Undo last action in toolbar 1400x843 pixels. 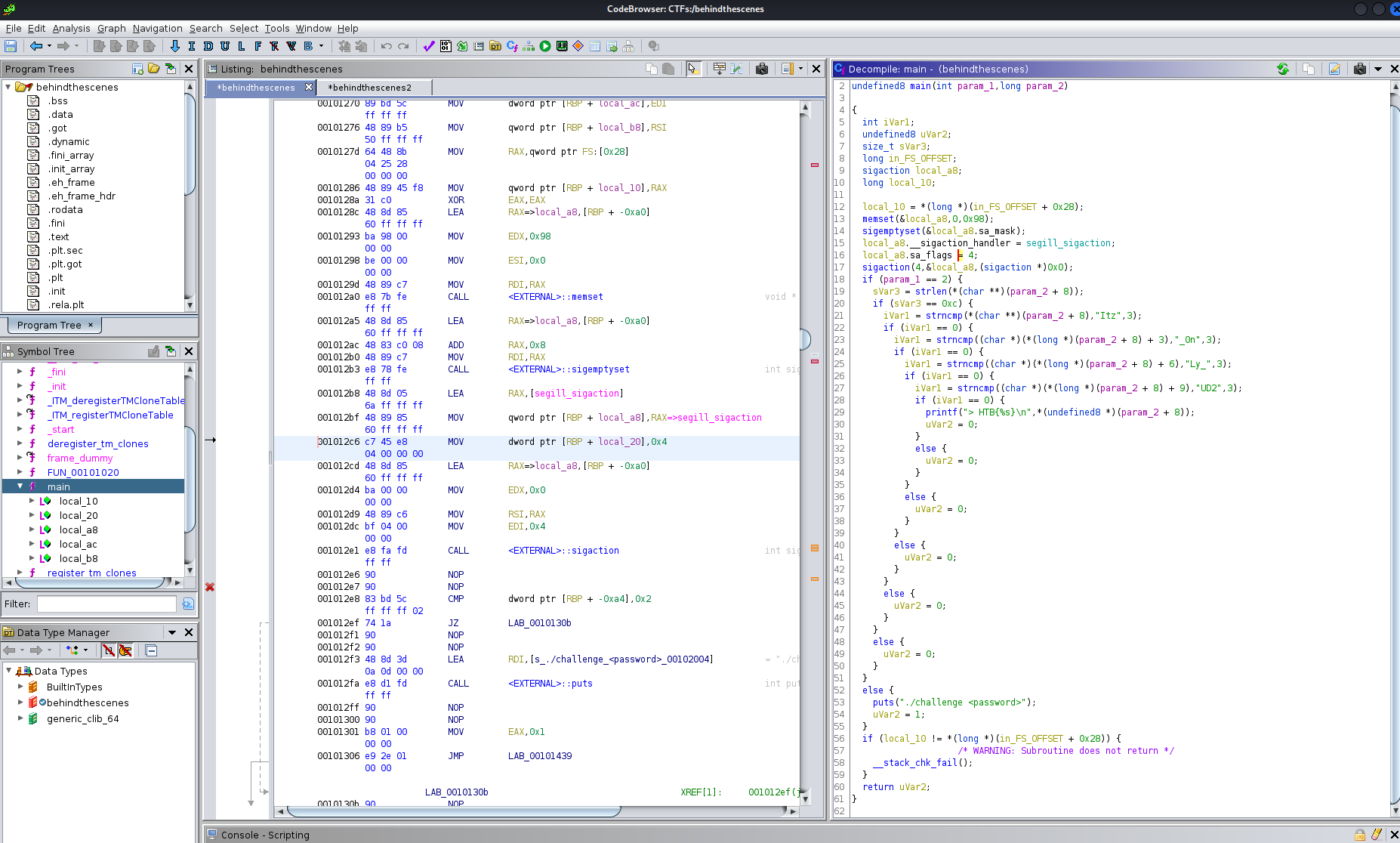(x=386, y=47)
